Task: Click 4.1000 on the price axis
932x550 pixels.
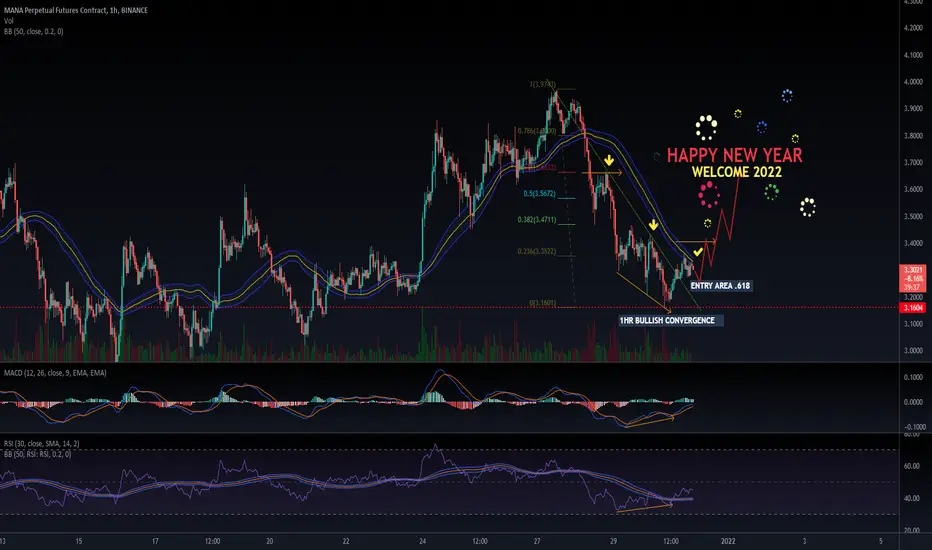Action: click(913, 55)
